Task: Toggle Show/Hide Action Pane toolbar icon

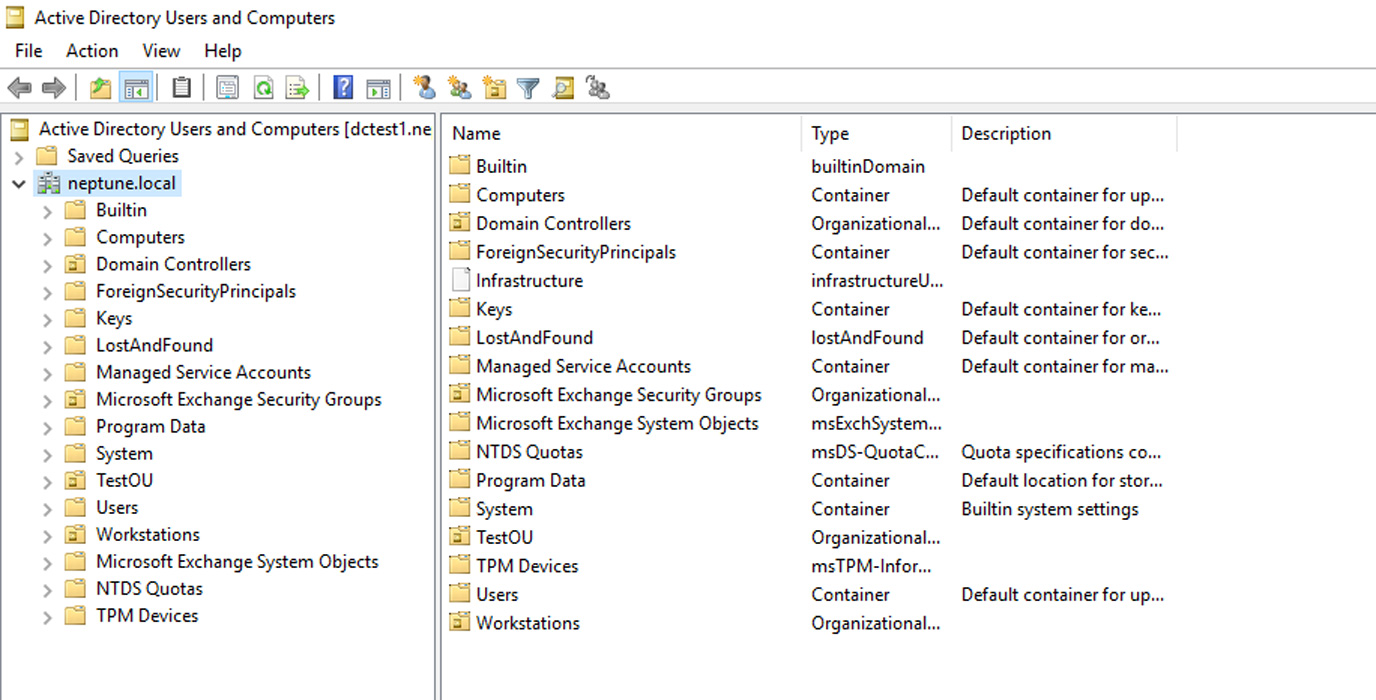Action: 378,88
